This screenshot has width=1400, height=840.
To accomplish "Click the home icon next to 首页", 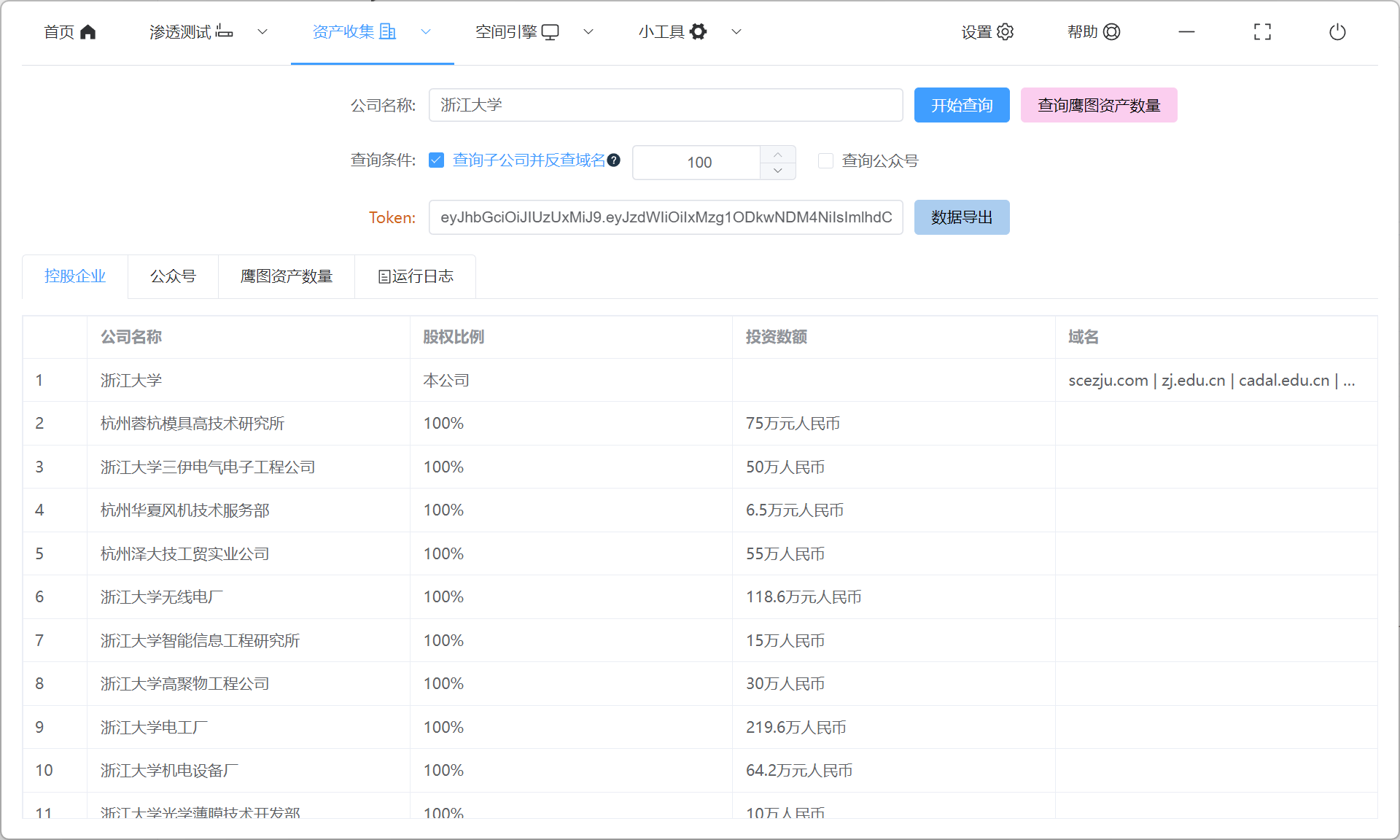I will click(x=88, y=32).
